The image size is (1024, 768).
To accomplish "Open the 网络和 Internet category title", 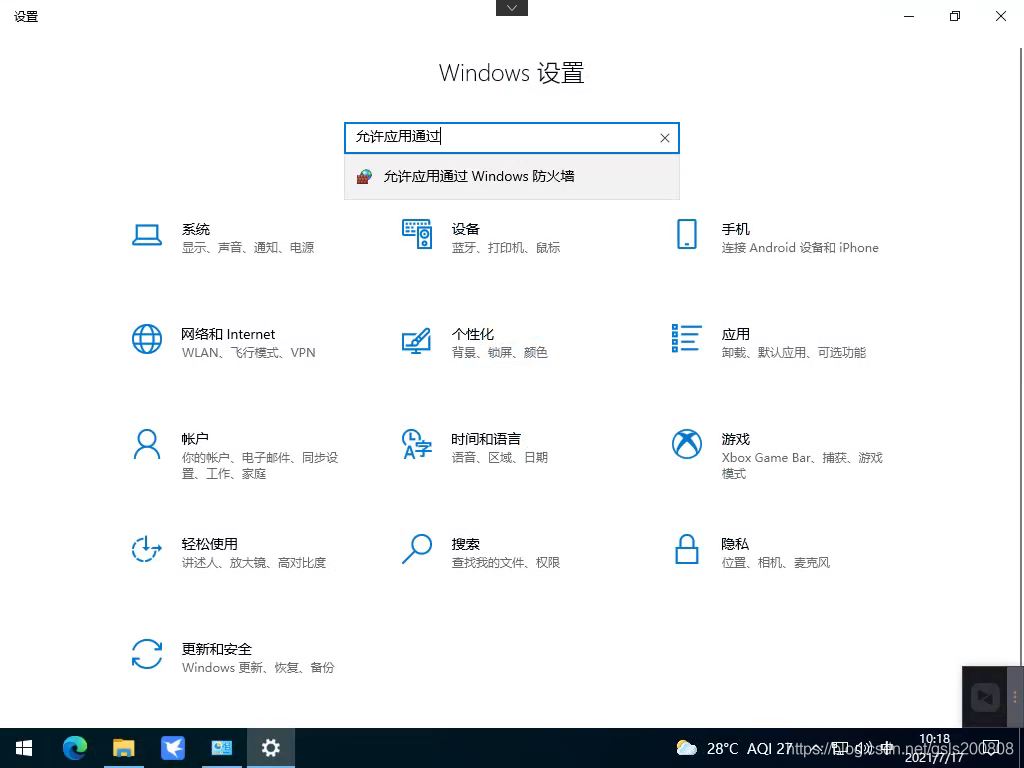I will [x=229, y=334].
